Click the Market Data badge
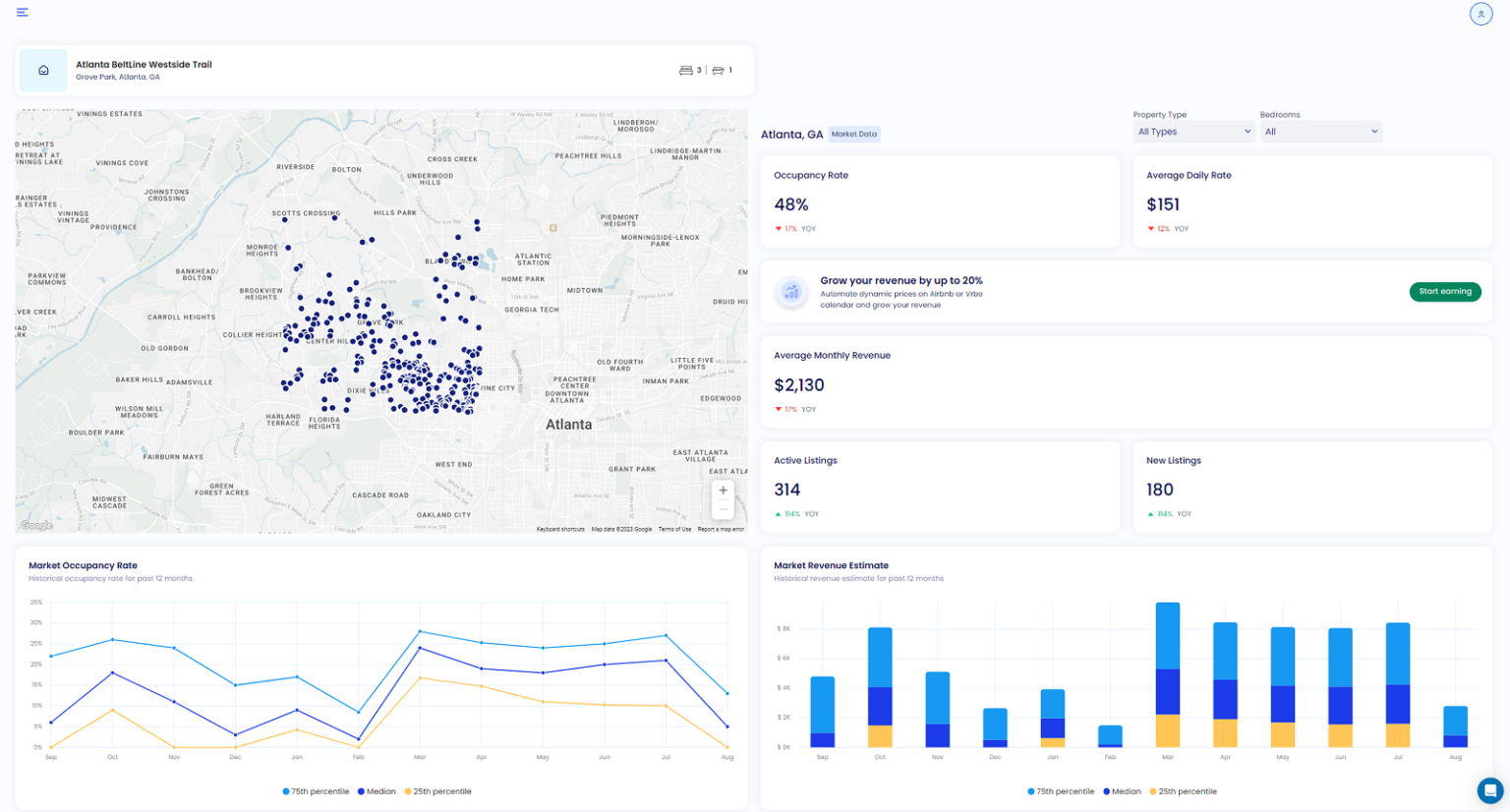 [x=853, y=135]
